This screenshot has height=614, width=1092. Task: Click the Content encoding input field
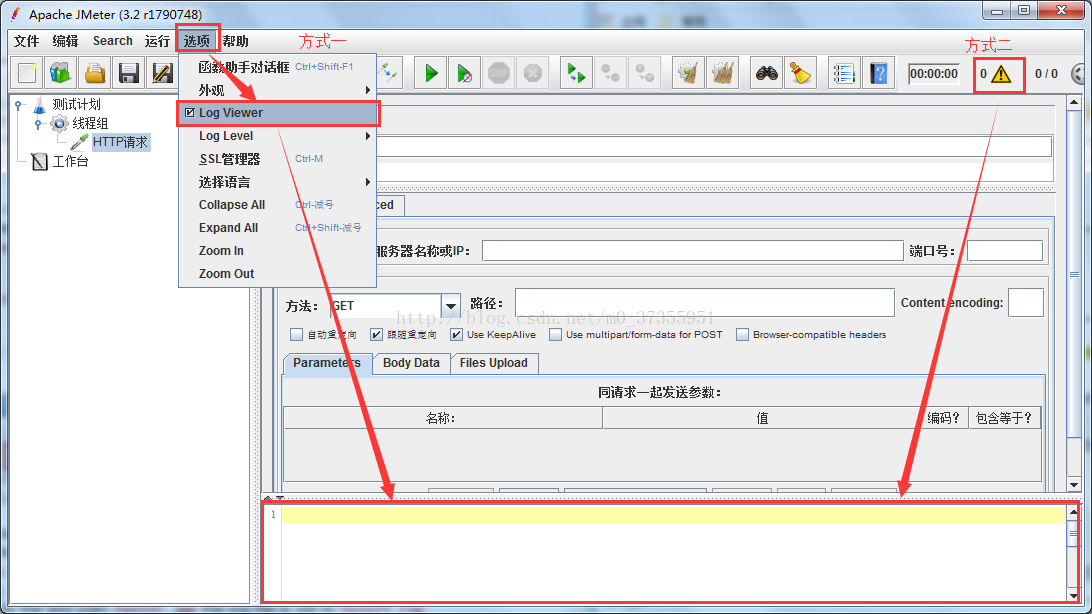[x=1026, y=303]
